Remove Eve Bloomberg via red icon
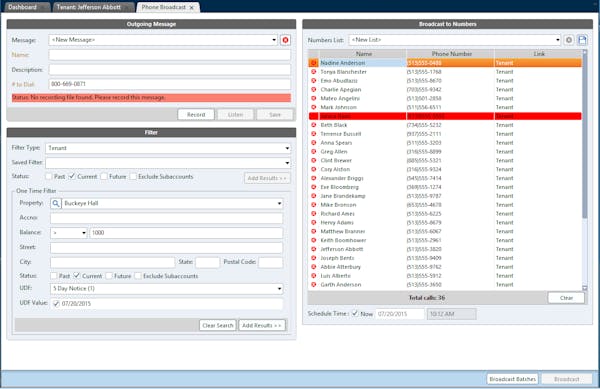Viewport: 600px width, 389px height. click(x=314, y=187)
